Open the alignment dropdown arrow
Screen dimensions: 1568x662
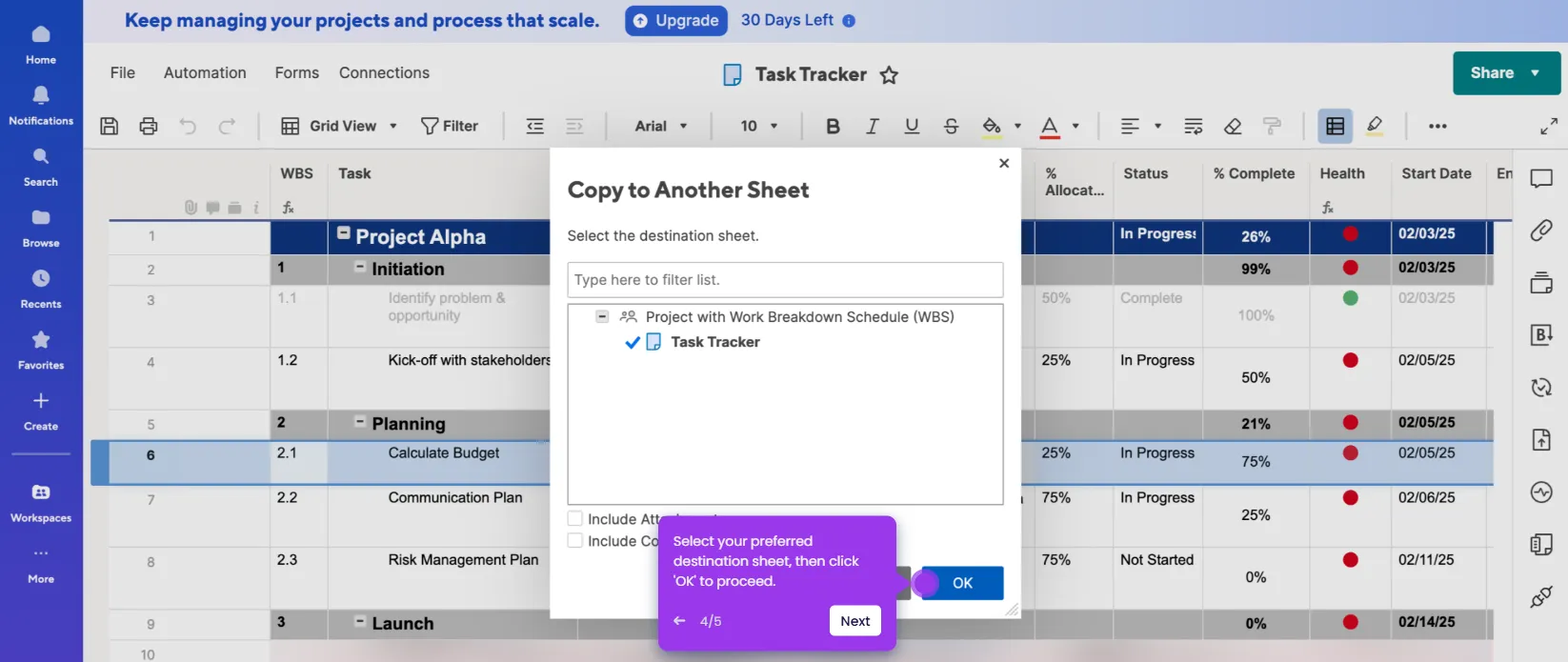tap(1158, 126)
